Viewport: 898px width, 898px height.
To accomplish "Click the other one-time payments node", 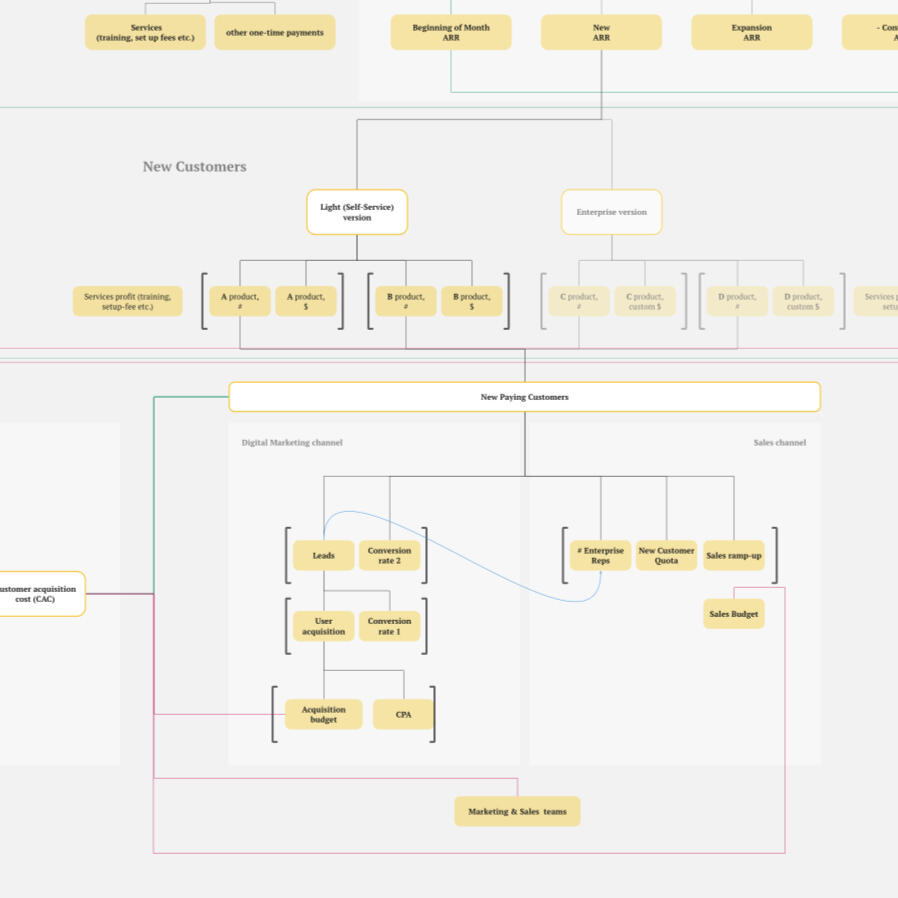I will [275, 32].
